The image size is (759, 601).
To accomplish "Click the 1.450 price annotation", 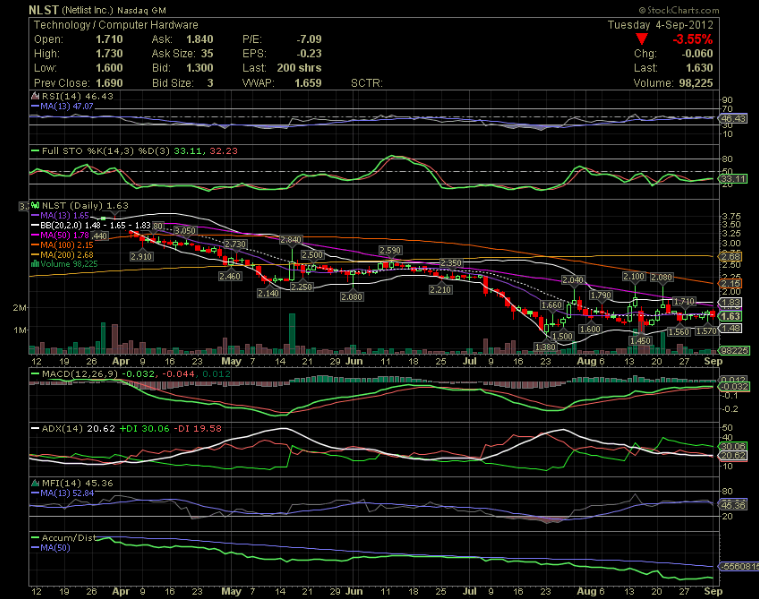I will (640, 341).
